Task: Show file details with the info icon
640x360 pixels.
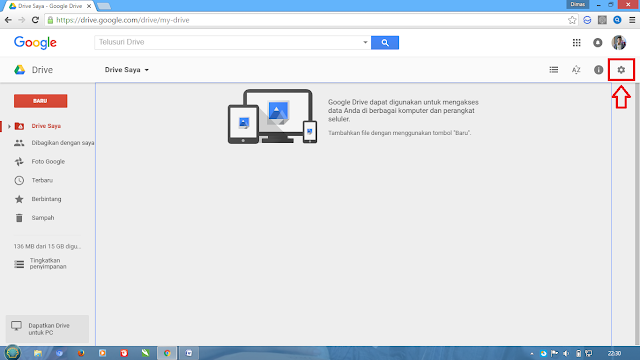Action: [598, 70]
